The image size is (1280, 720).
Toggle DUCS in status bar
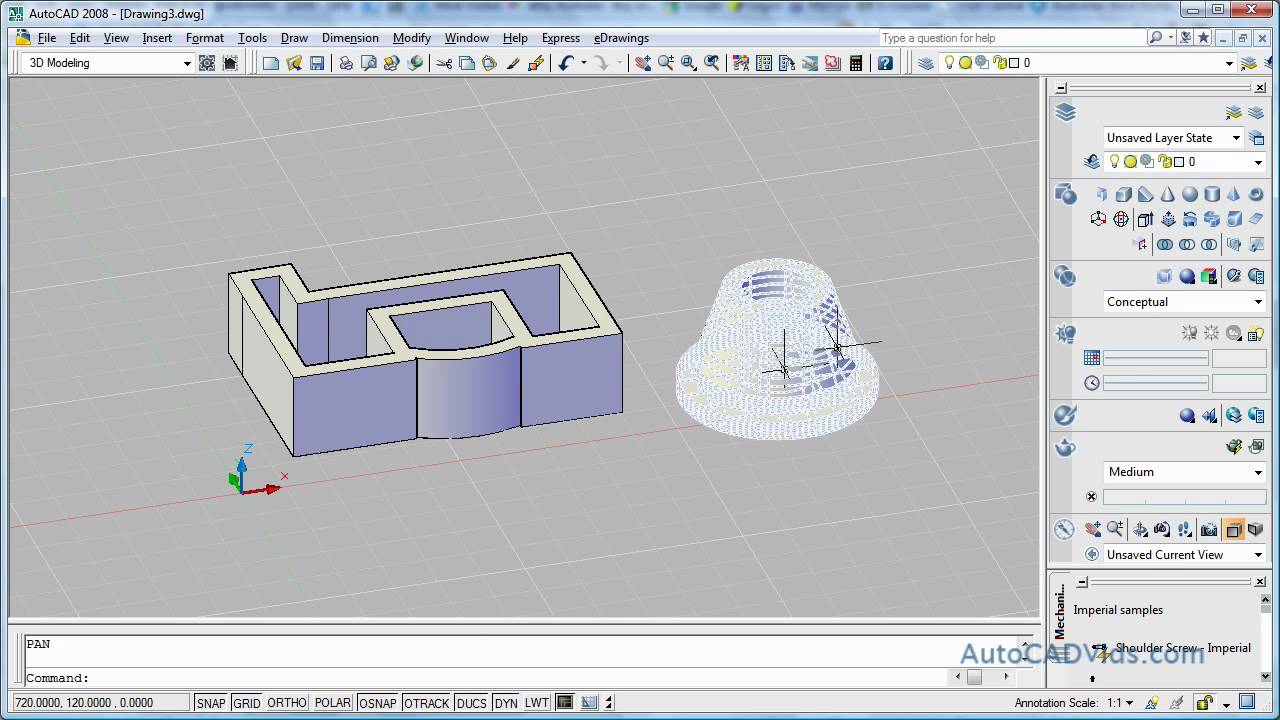click(472, 703)
